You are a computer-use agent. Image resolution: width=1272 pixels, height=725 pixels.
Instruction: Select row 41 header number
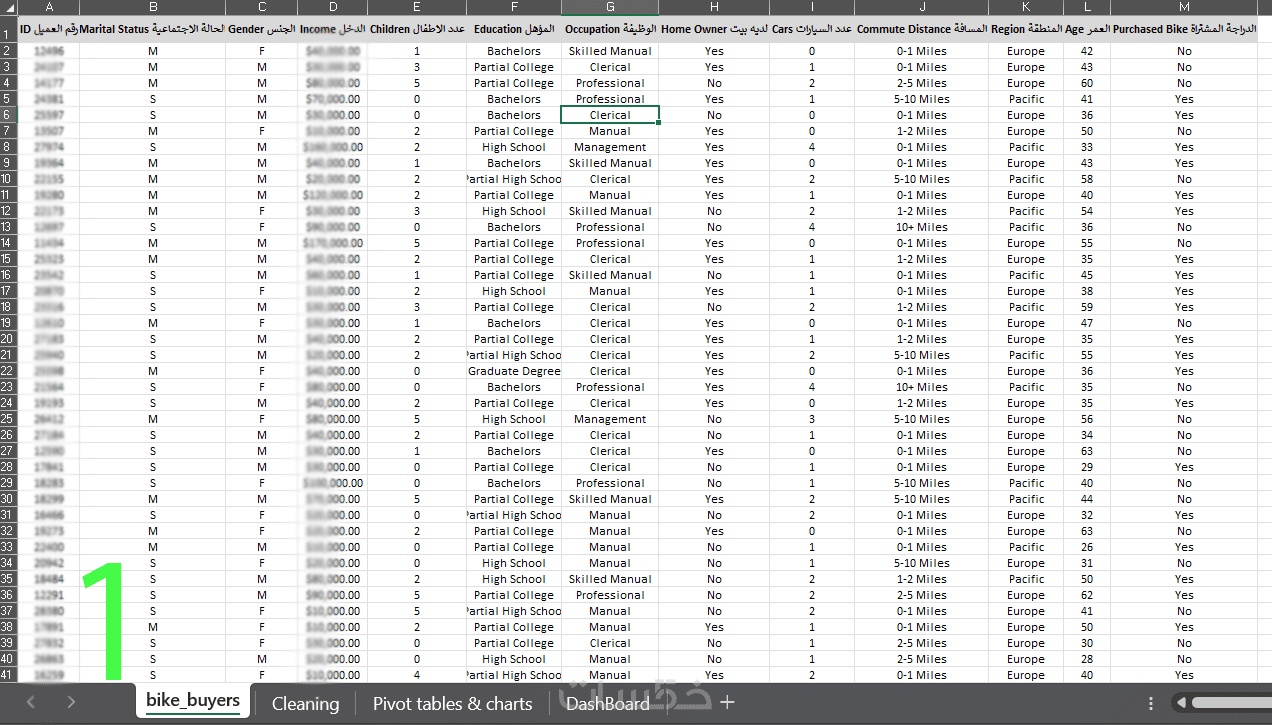pyautogui.click(x=9, y=675)
